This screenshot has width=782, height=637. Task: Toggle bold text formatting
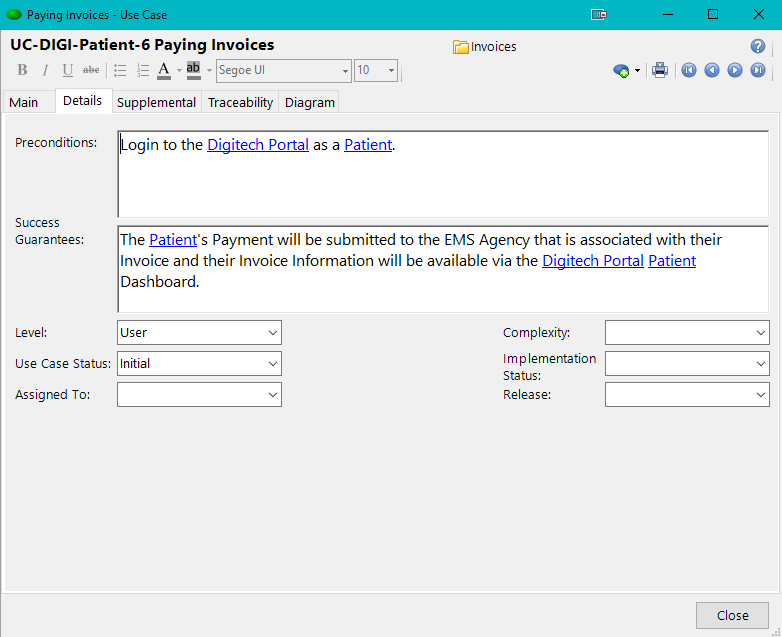22,70
